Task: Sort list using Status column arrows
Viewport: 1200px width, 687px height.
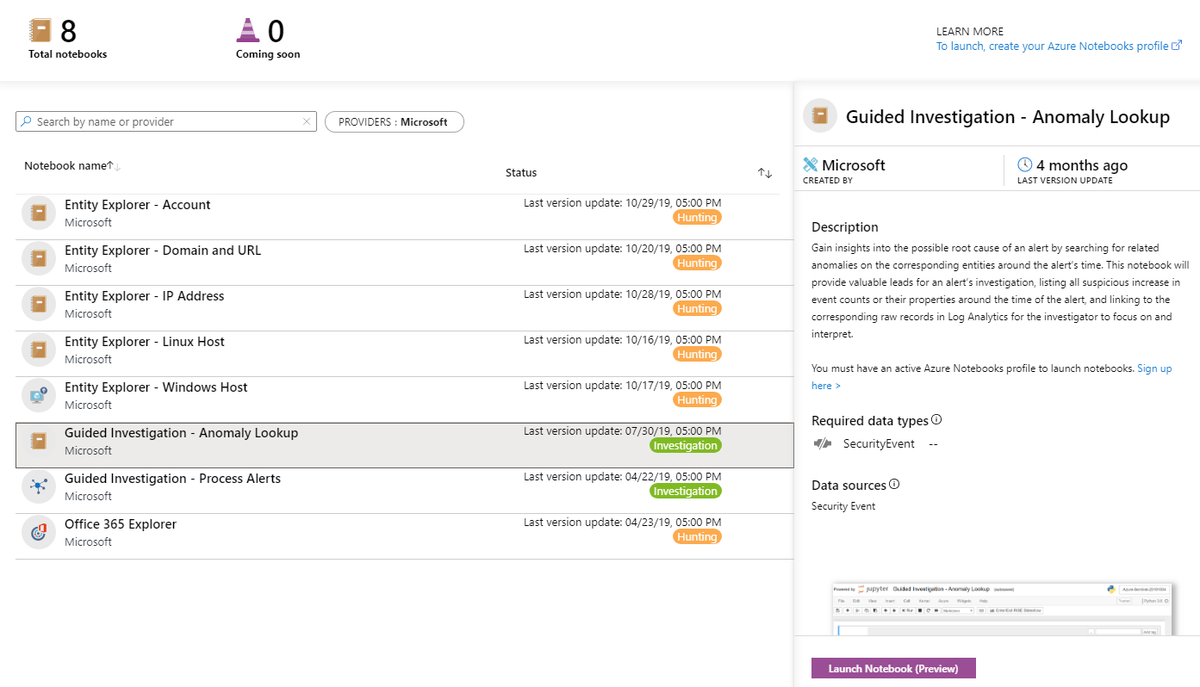Action: click(765, 173)
